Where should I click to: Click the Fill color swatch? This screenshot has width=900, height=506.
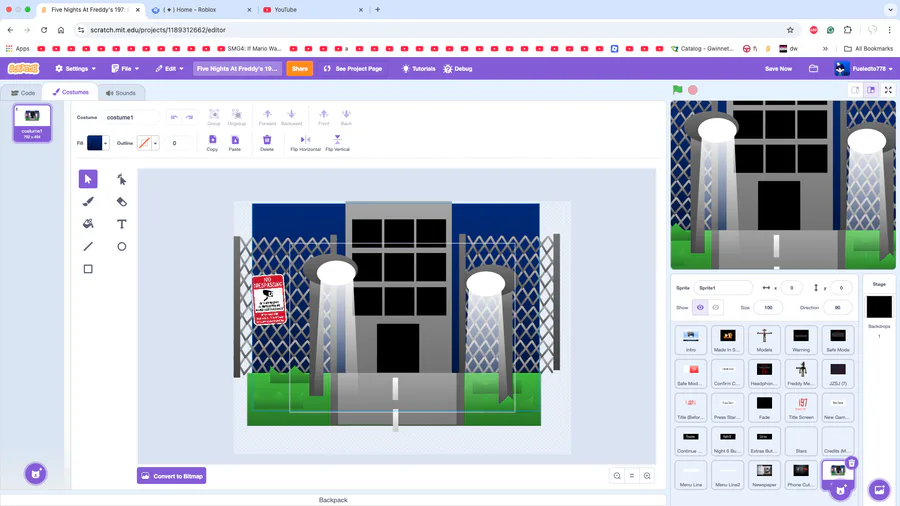point(95,143)
